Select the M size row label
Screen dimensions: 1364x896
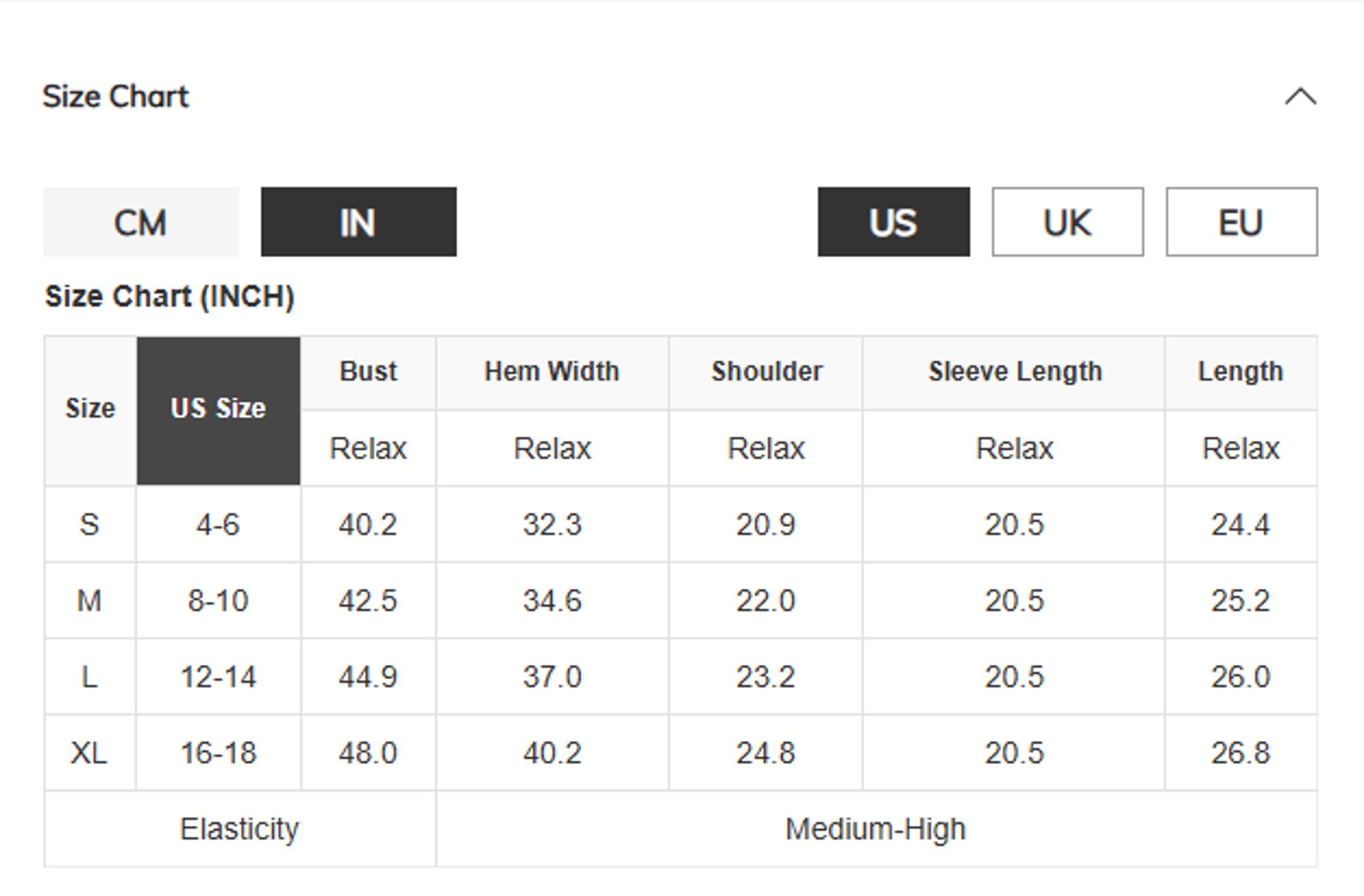click(89, 601)
